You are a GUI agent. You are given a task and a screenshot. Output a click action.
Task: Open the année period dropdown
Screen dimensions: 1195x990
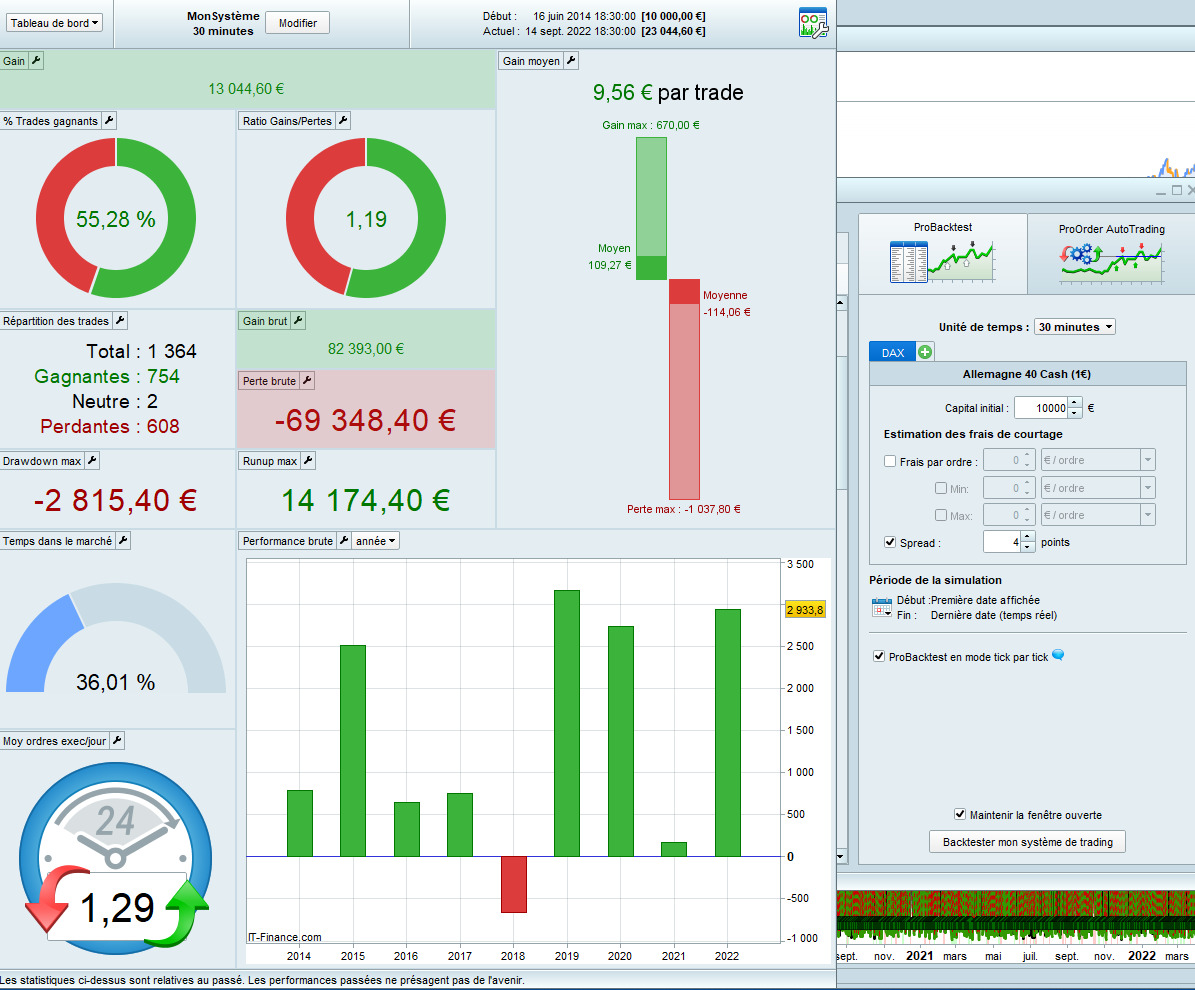pos(376,540)
